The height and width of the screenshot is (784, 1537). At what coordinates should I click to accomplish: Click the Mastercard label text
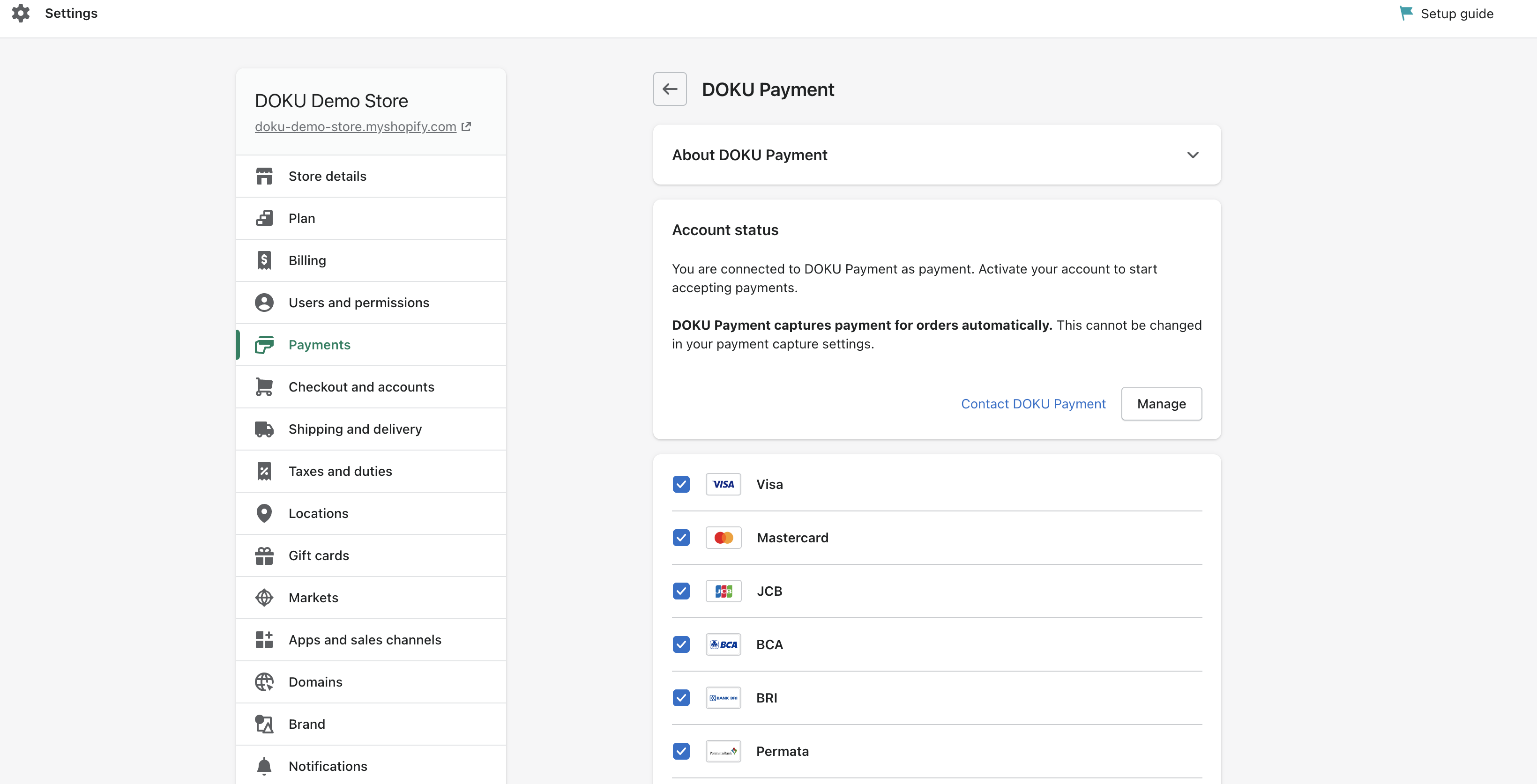point(792,538)
